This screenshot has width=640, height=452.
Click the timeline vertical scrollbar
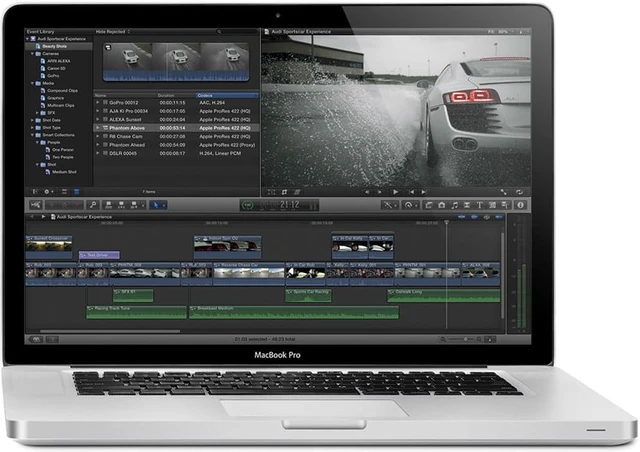(x=502, y=276)
